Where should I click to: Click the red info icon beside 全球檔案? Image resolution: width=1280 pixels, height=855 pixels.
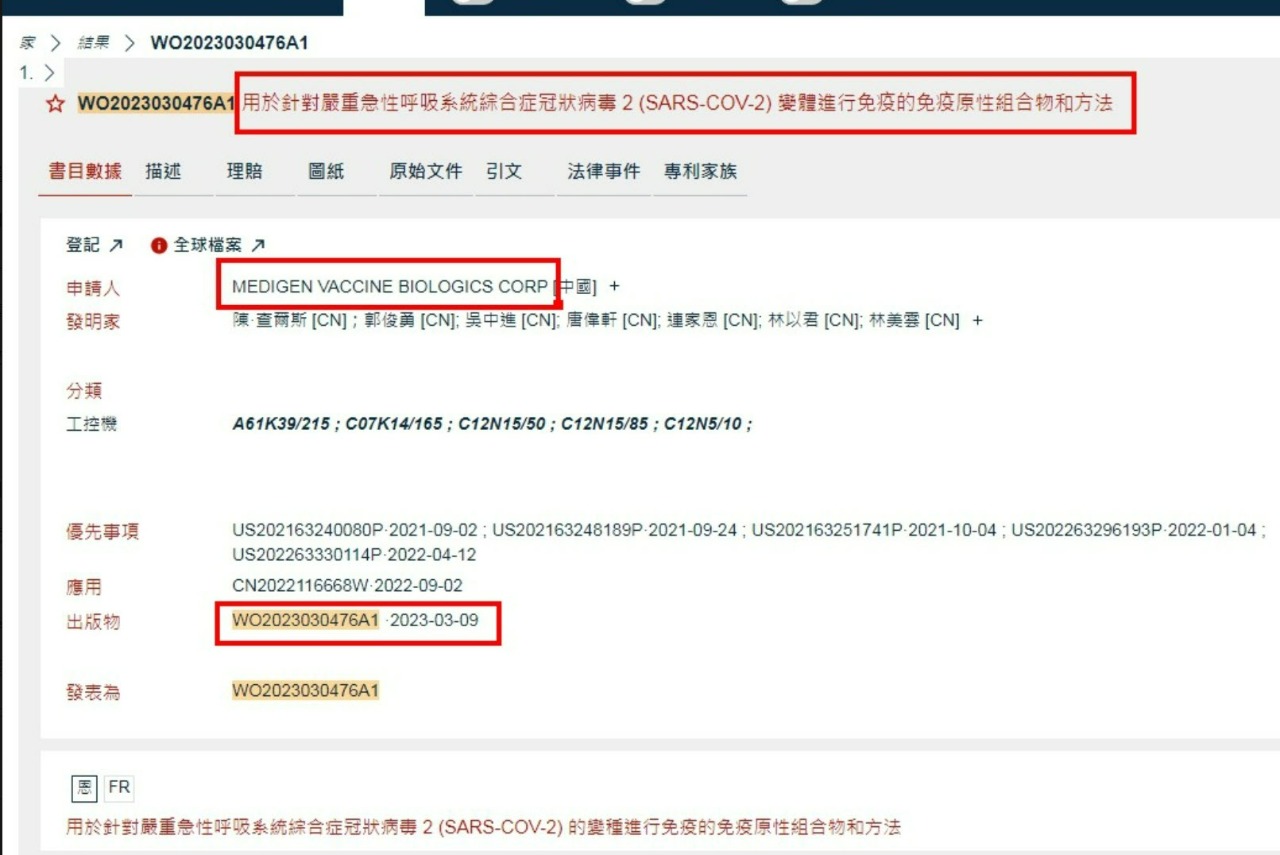pos(158,245)
